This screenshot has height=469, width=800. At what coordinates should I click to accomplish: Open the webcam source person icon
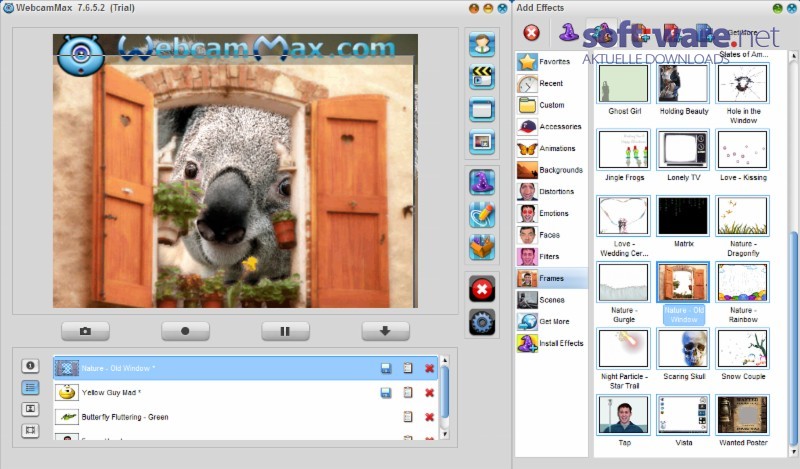point(482,43)
